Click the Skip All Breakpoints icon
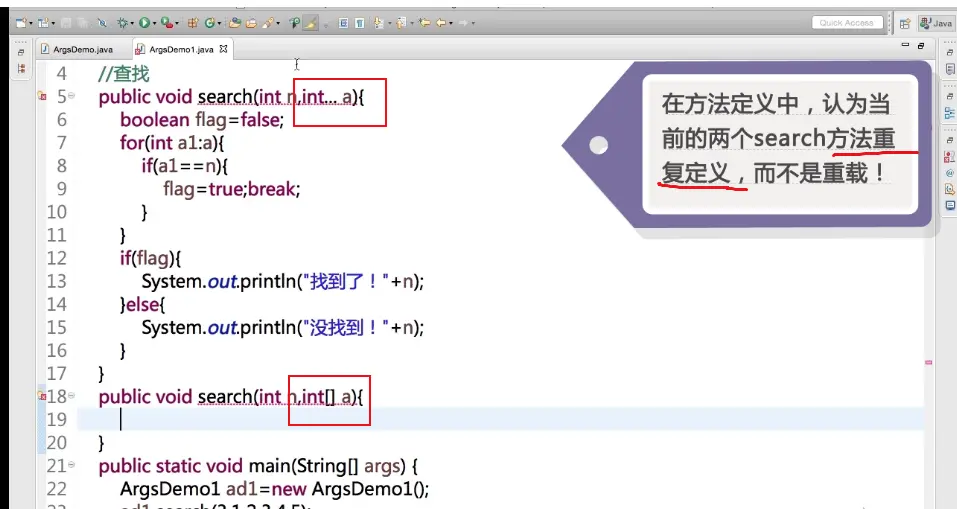 click(x=102, y=23)
